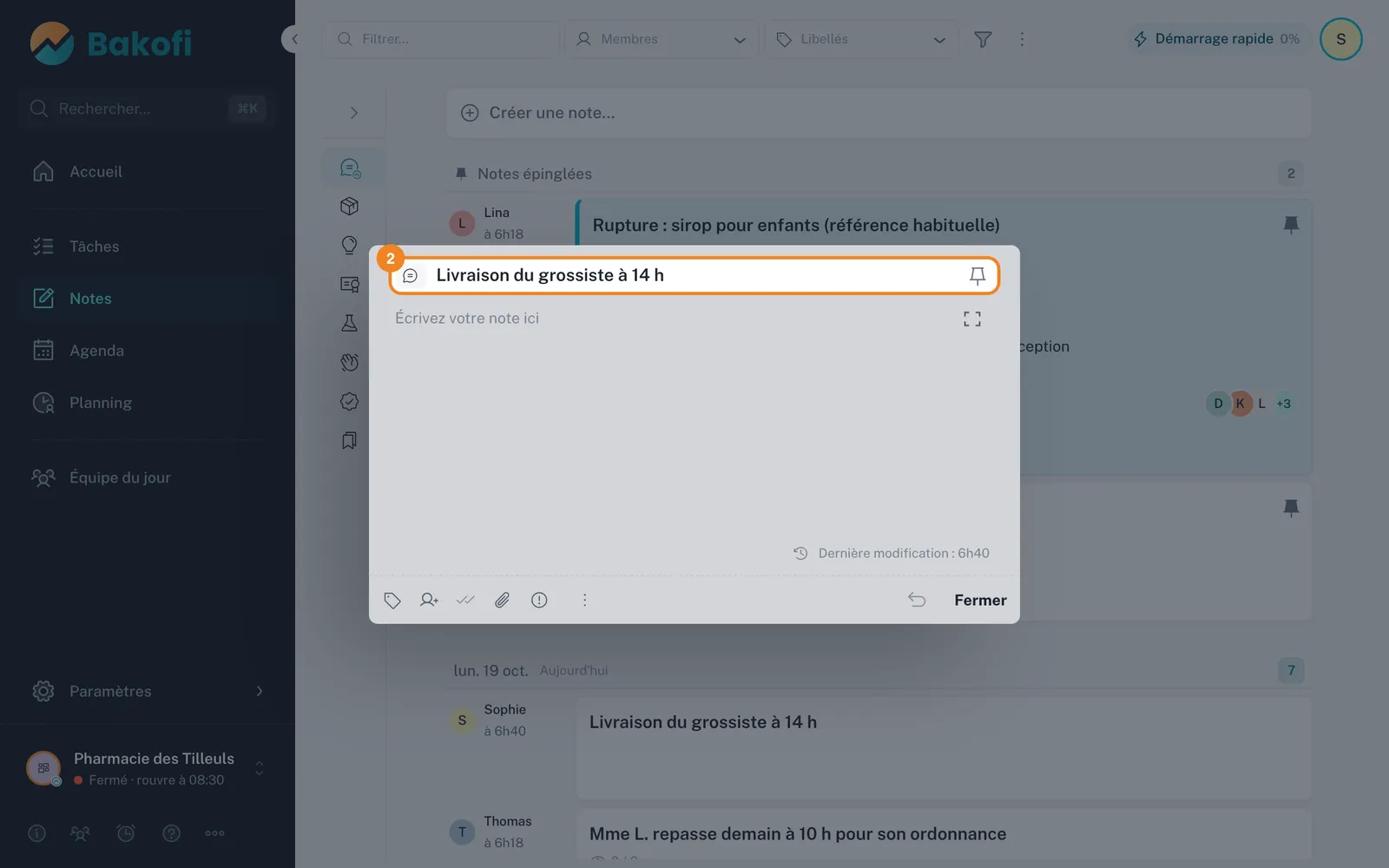This screenshot has width=1389, height=868.
Task: Expand the note editor to fullscreen
Action: pyautogui.click(x=972, y=319)
